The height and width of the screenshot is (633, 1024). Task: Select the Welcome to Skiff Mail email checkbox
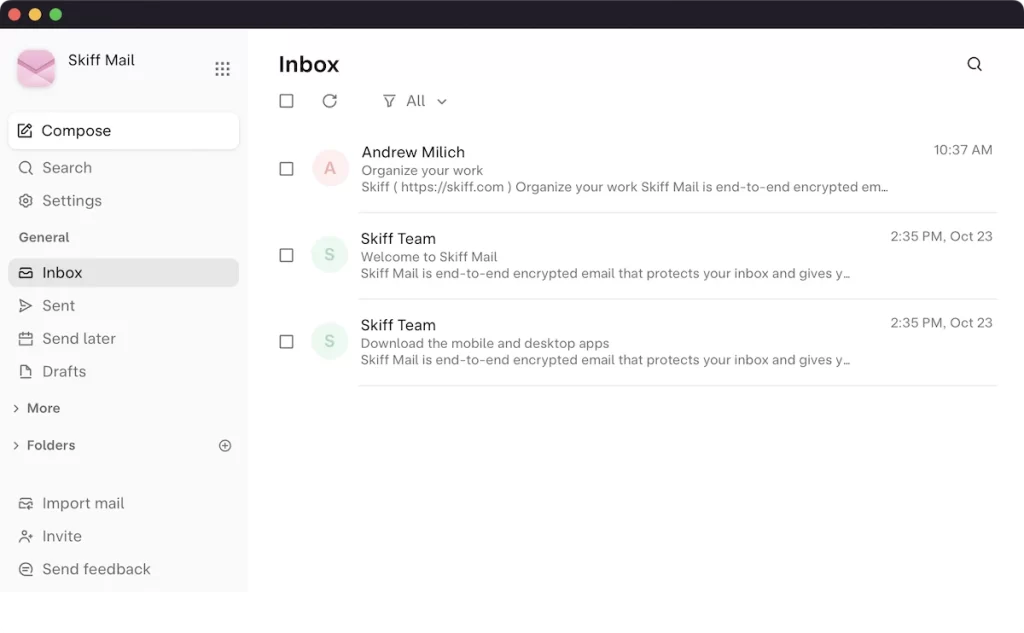click(286, 255)
